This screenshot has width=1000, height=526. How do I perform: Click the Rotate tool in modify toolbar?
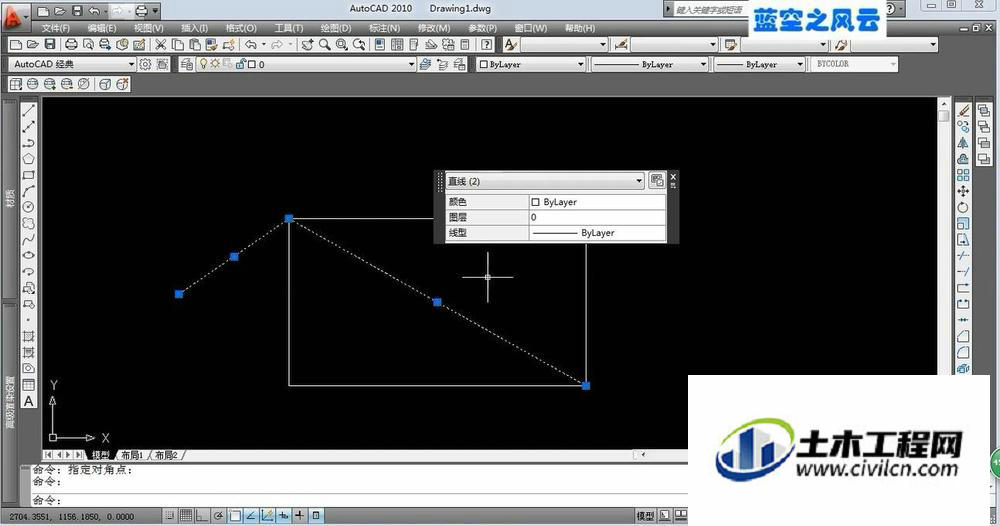click(963, 207)
